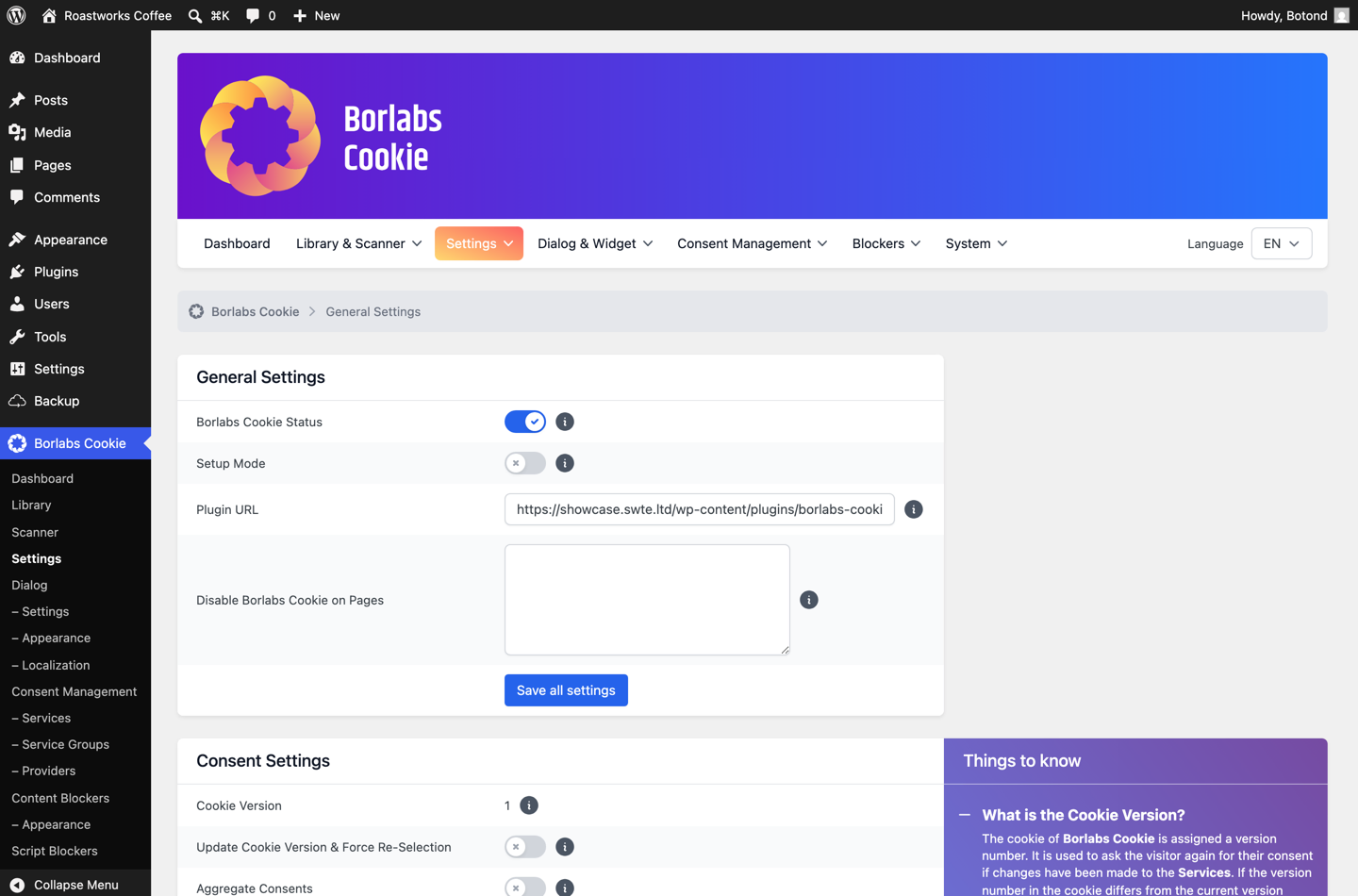Click the Collapse Menu arrow icon

[17, 885]
